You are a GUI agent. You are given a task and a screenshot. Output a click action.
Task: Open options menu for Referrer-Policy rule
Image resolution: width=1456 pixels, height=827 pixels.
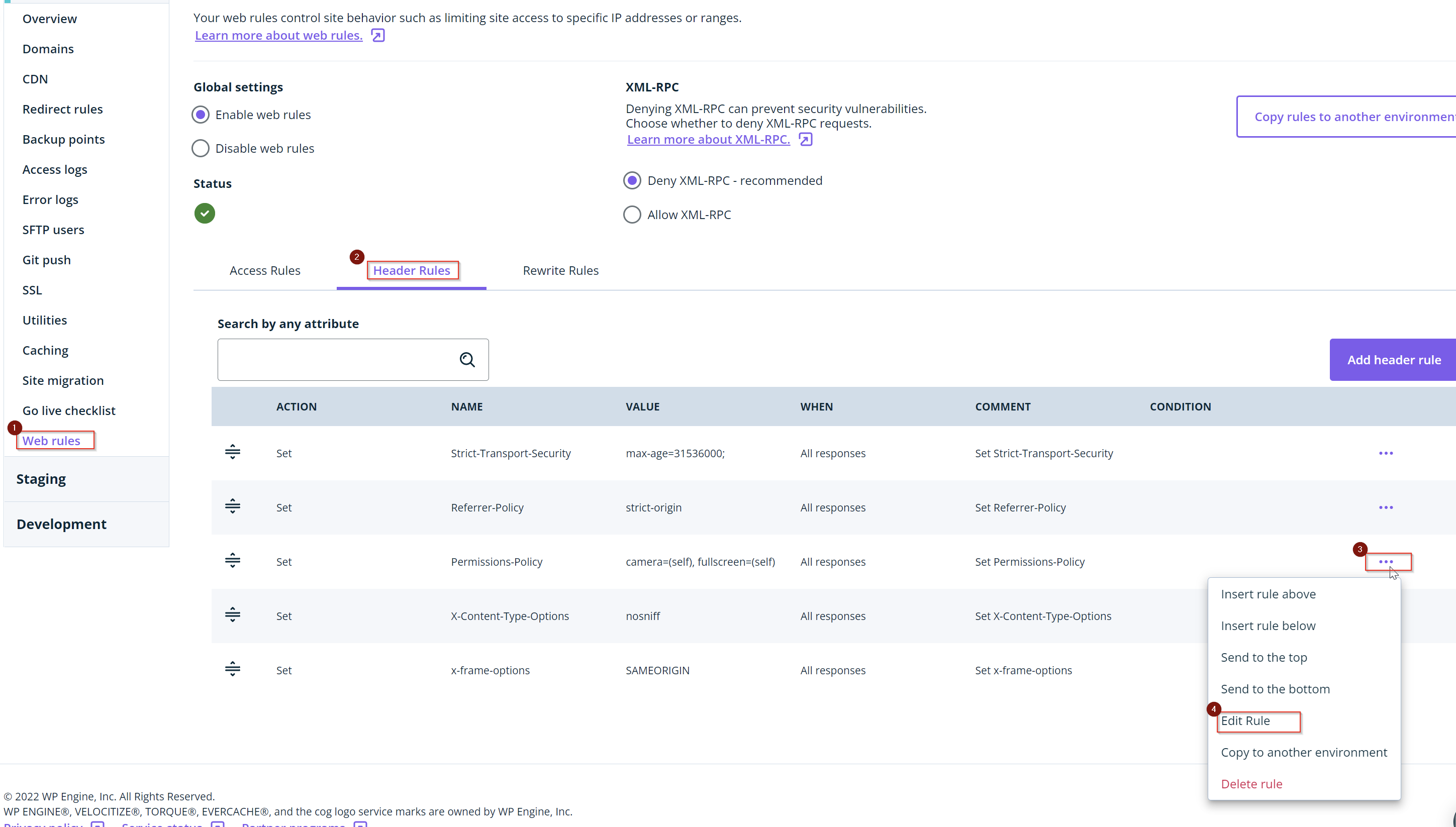1386,507
